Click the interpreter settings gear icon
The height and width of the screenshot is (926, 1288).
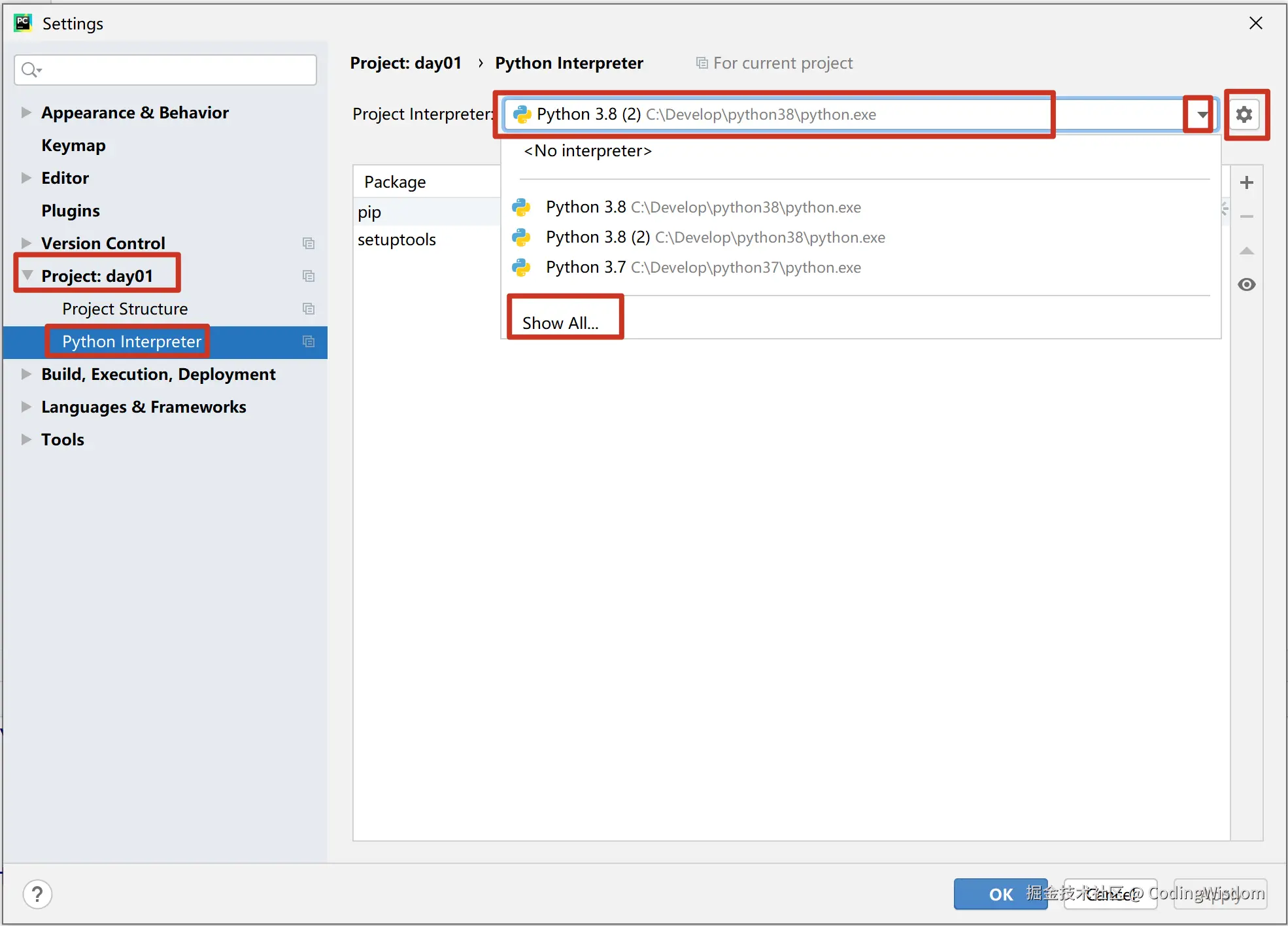(x=1244, y=114)
